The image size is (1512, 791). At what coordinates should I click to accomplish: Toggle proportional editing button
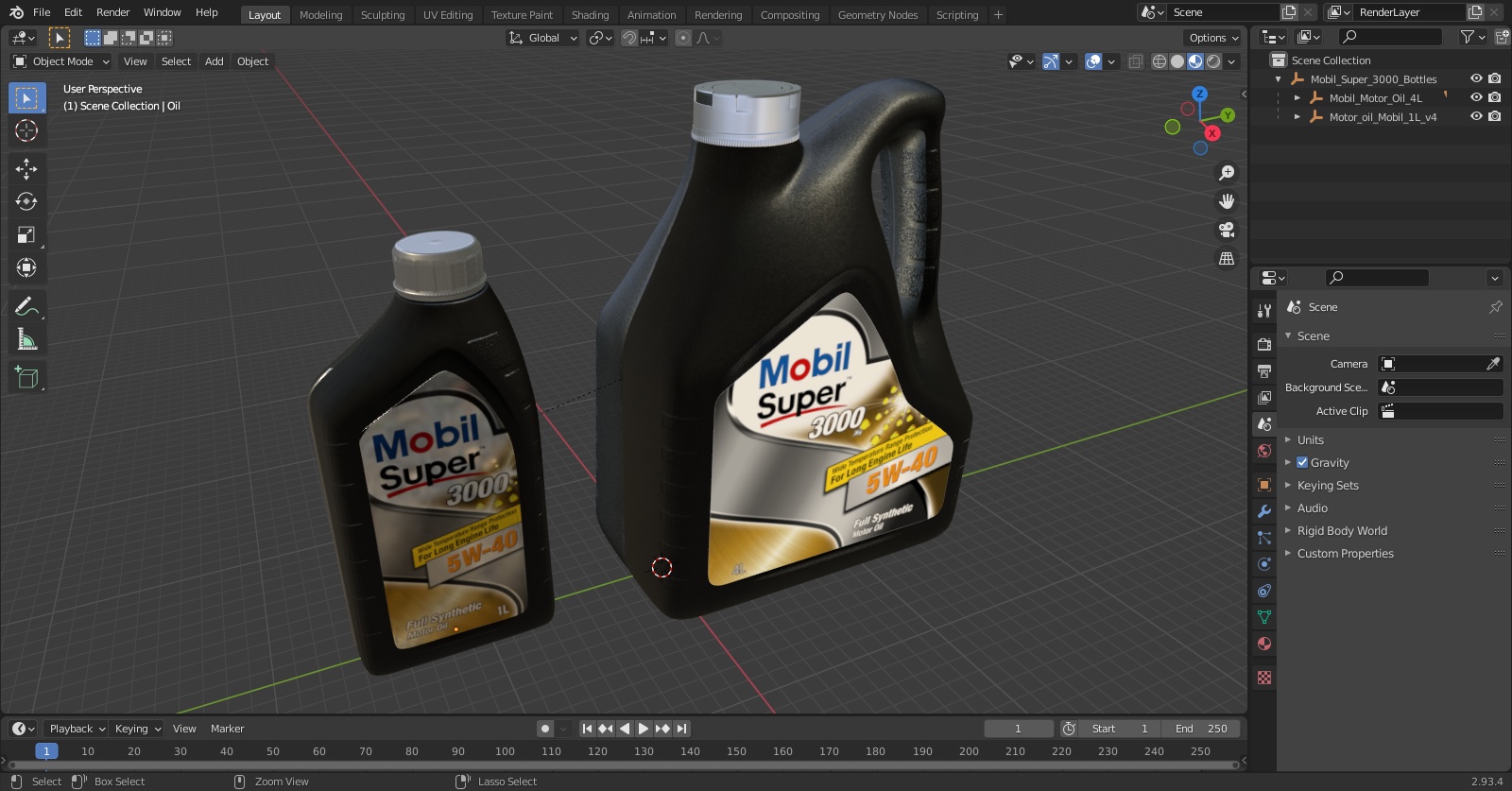[683, 38]
